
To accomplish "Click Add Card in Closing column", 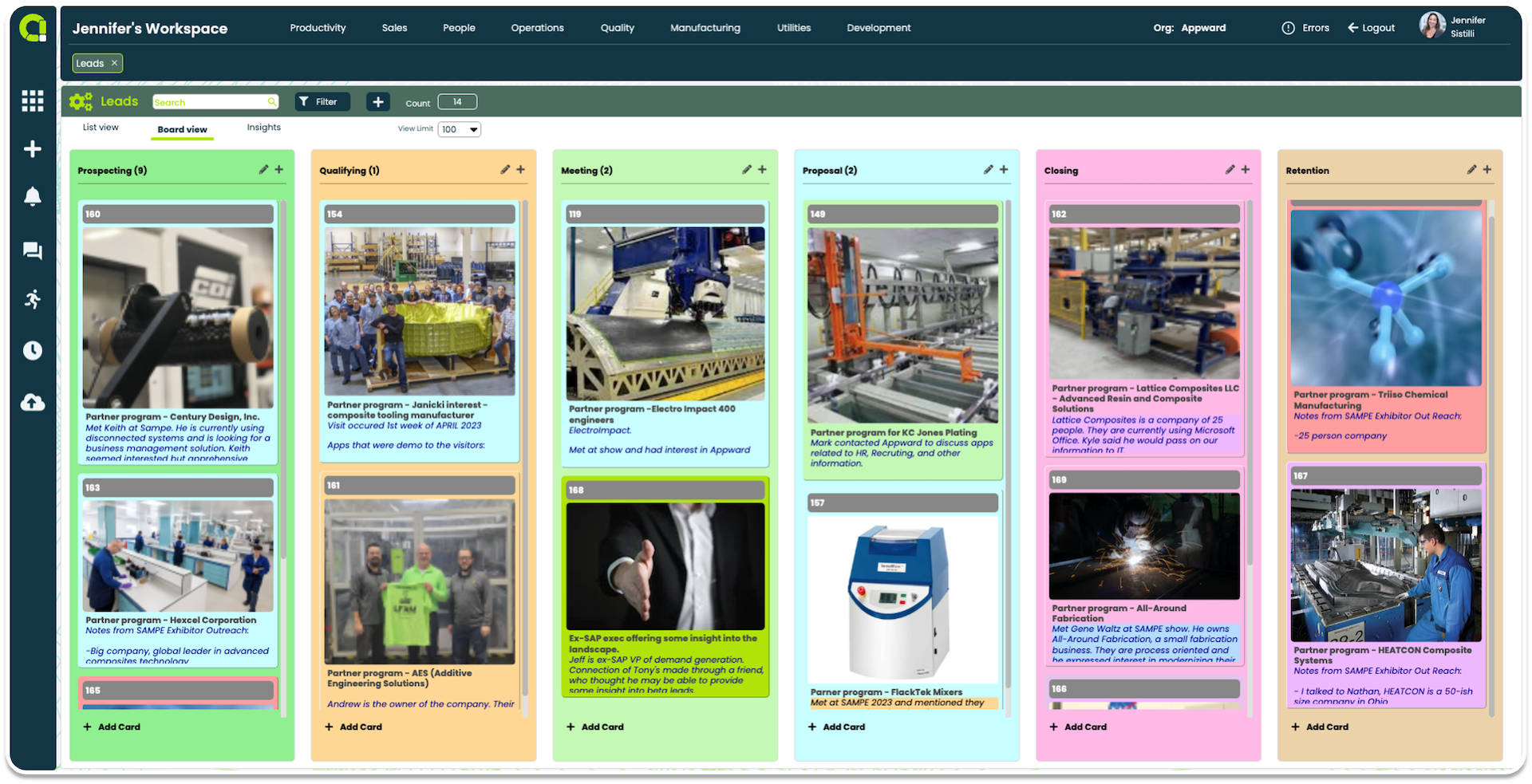I will click(x=1078, y=727).
